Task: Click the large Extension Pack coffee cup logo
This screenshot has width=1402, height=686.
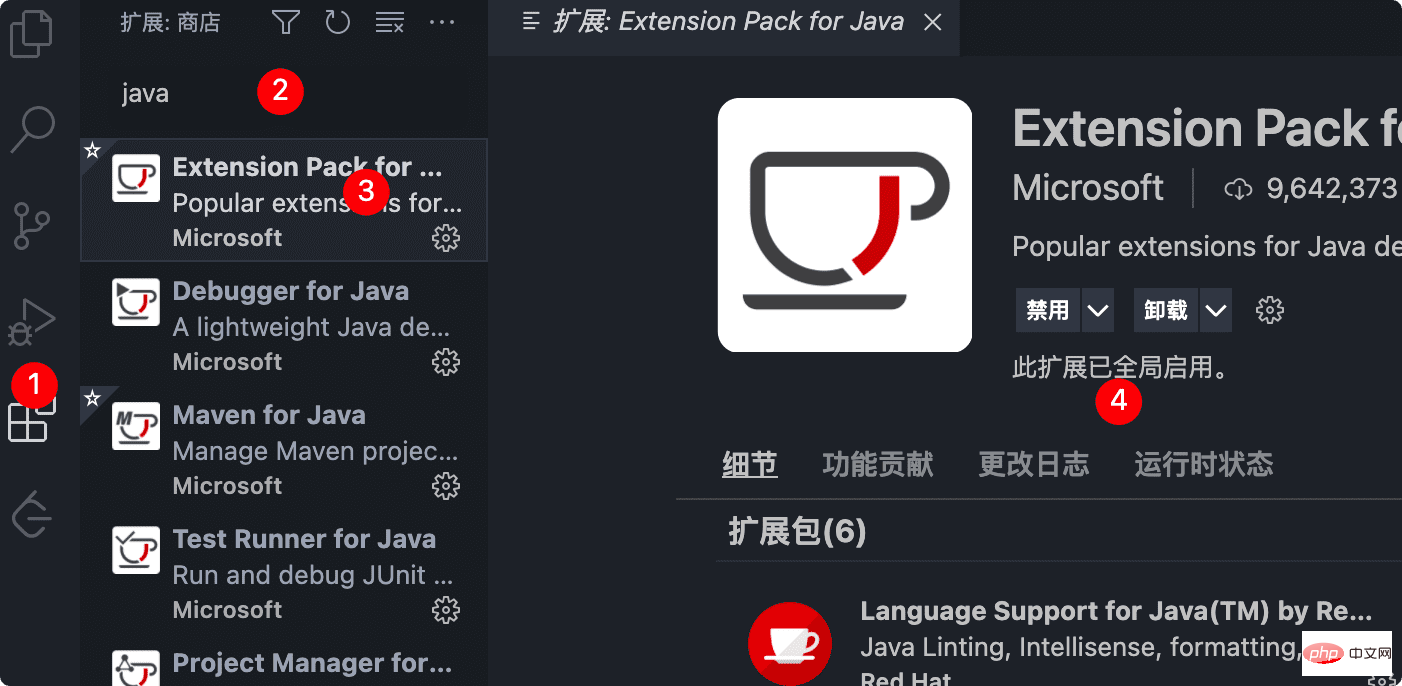Action: pos(845,225)
